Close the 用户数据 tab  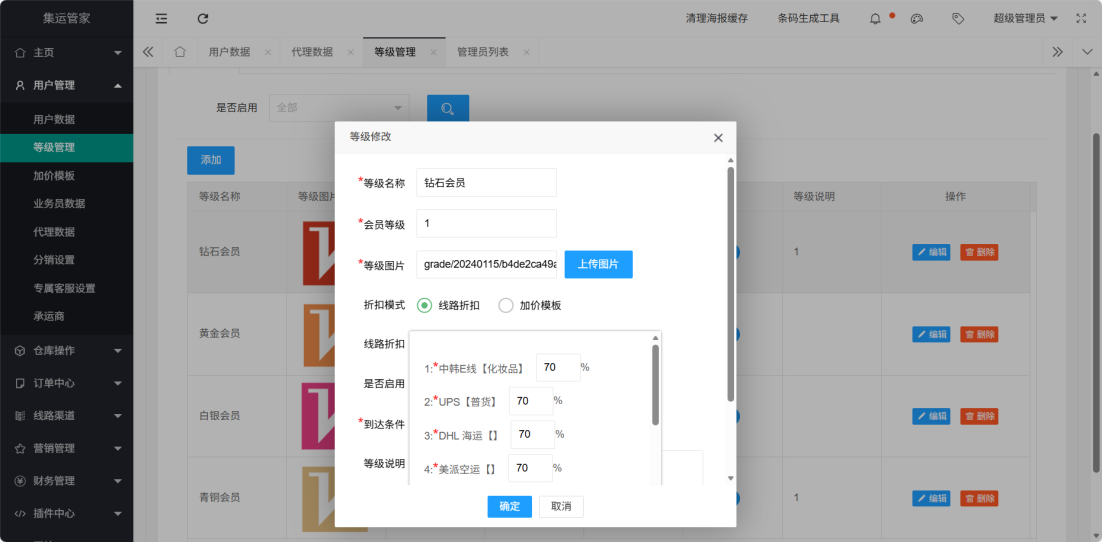[x=268, y=53]
